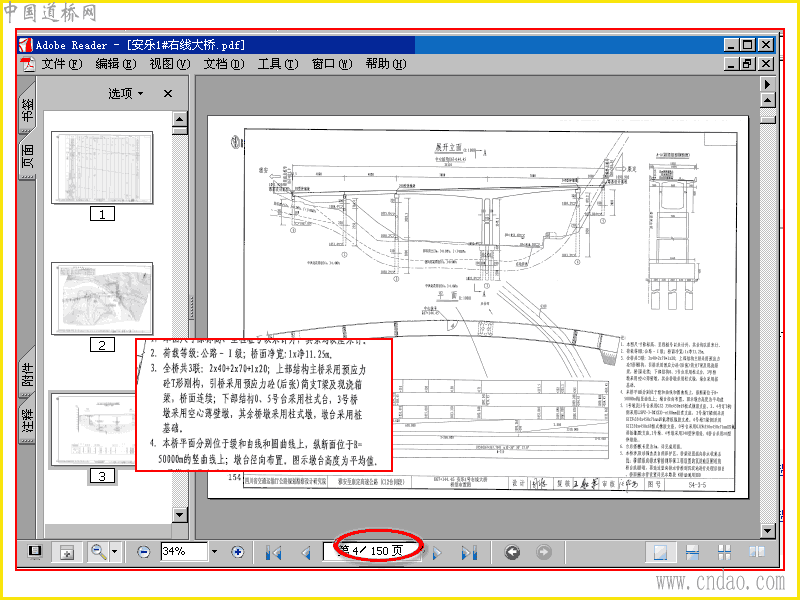Go to the first page
The image size is (800, 600).
(x=274, y=553)
